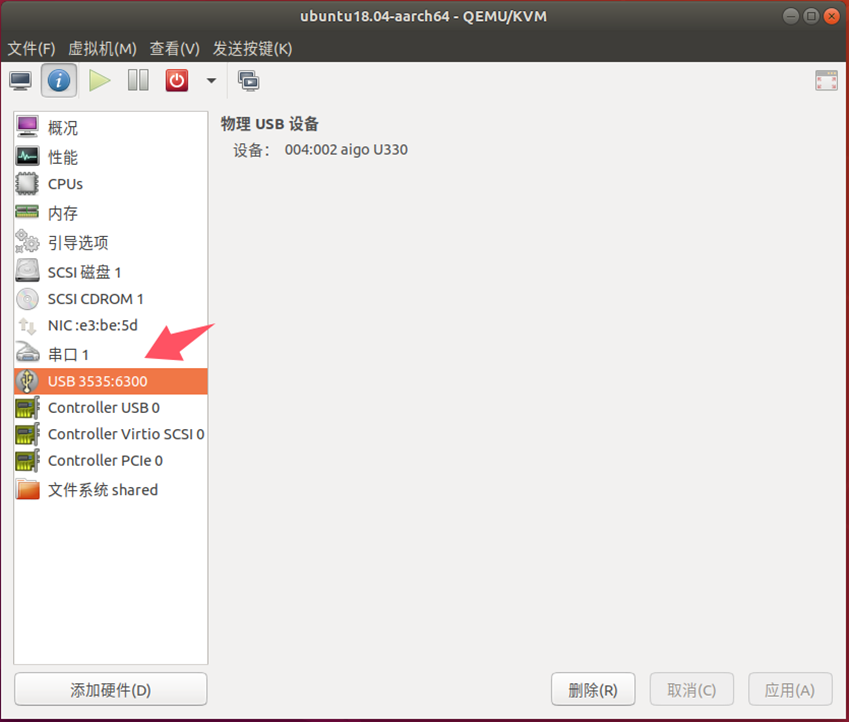Viewport: 849px width, 722px height.
Task: Select the SCSI 磁盘 1 disk icon
Action: click(x=27, y=271)
